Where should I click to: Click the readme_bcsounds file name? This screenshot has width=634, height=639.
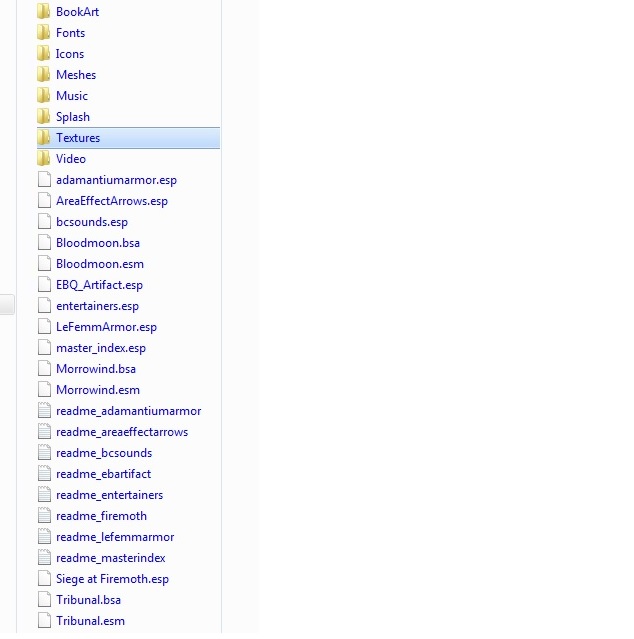104,453
